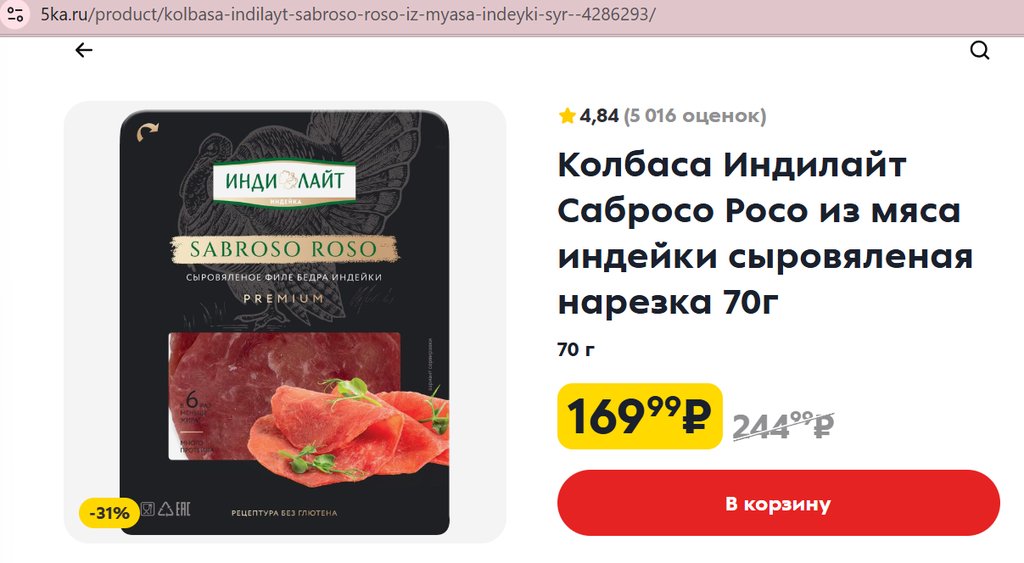Click the PREMIUM text on product image
This screenshot has height=563, width=1024.
tap(283, 298)
